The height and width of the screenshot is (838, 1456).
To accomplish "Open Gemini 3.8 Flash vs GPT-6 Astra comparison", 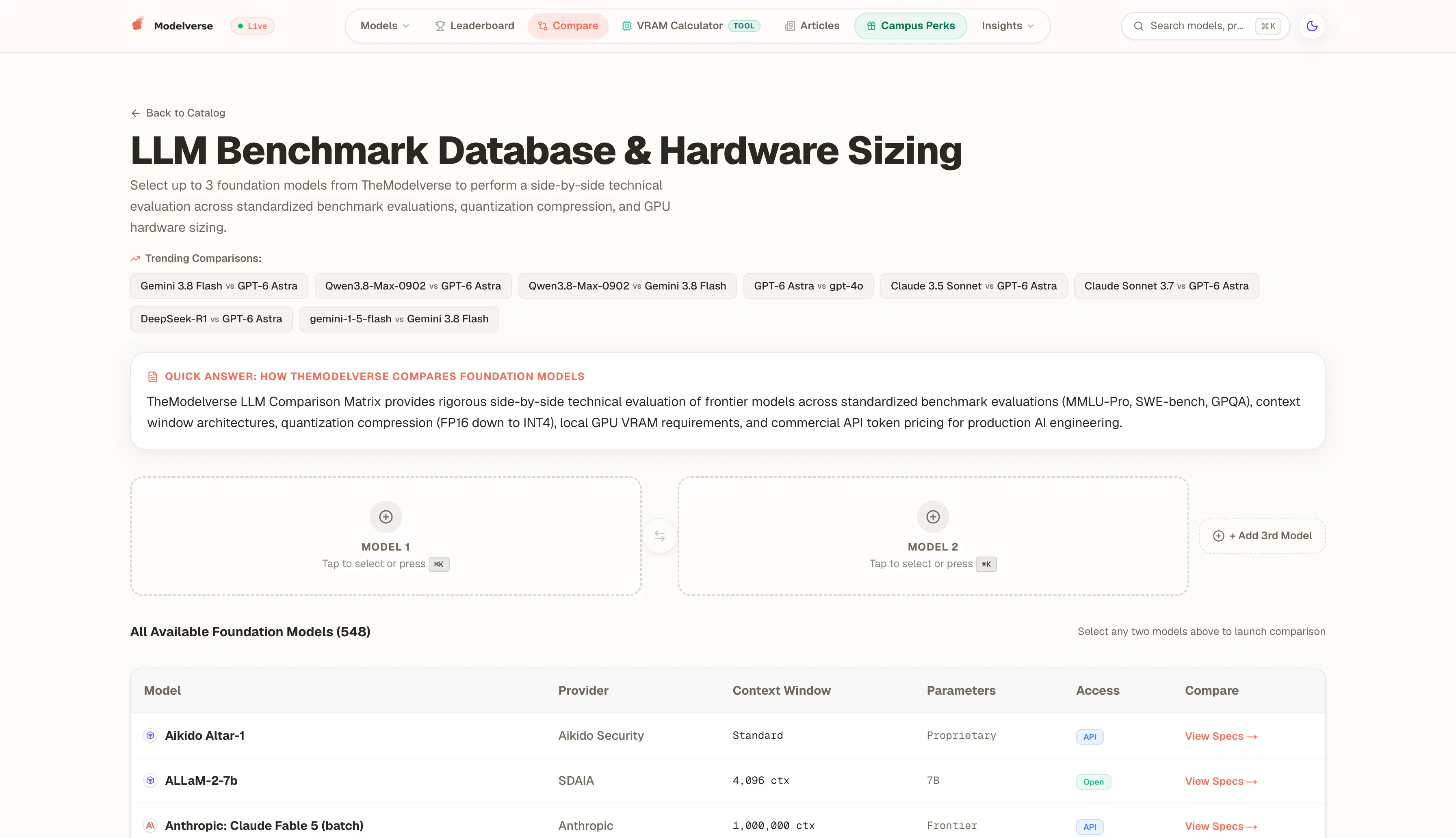I will coord(219,286).
